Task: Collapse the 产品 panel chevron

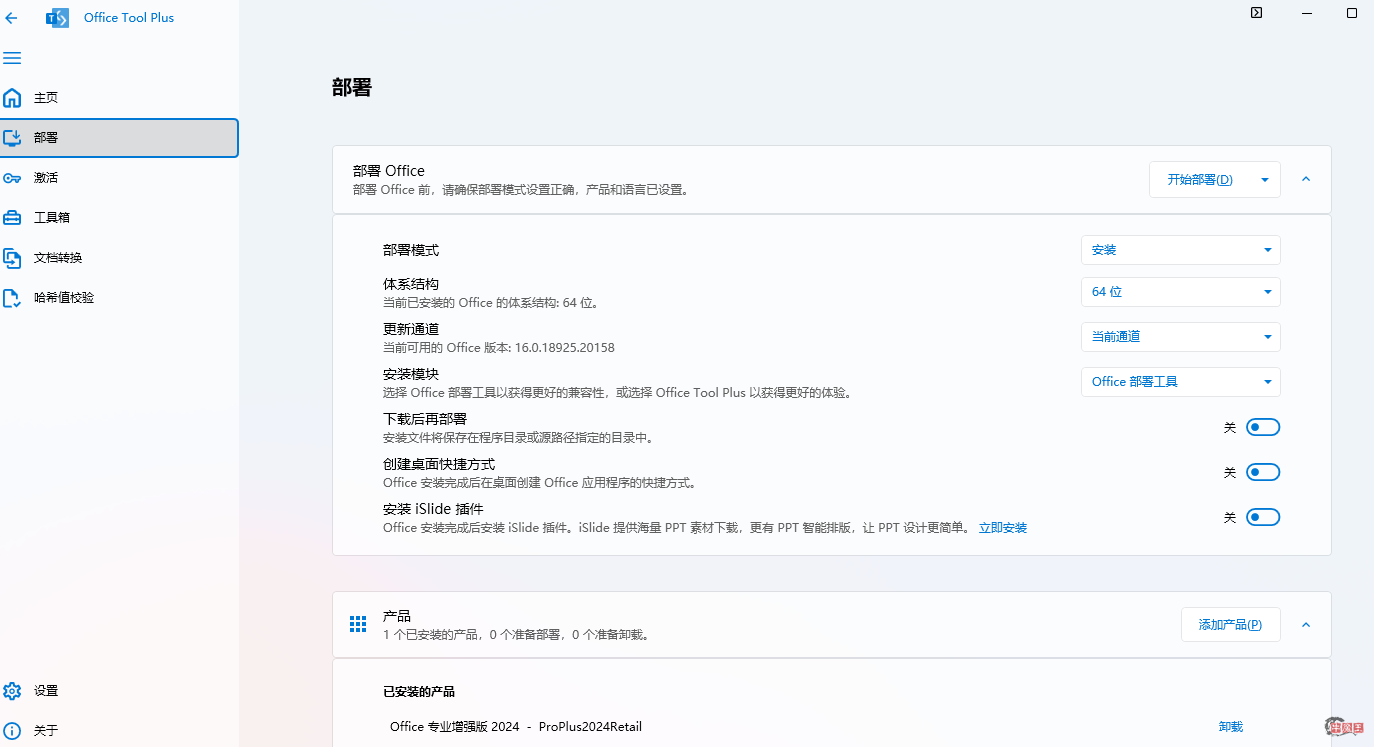Action: pos(1305,624)
